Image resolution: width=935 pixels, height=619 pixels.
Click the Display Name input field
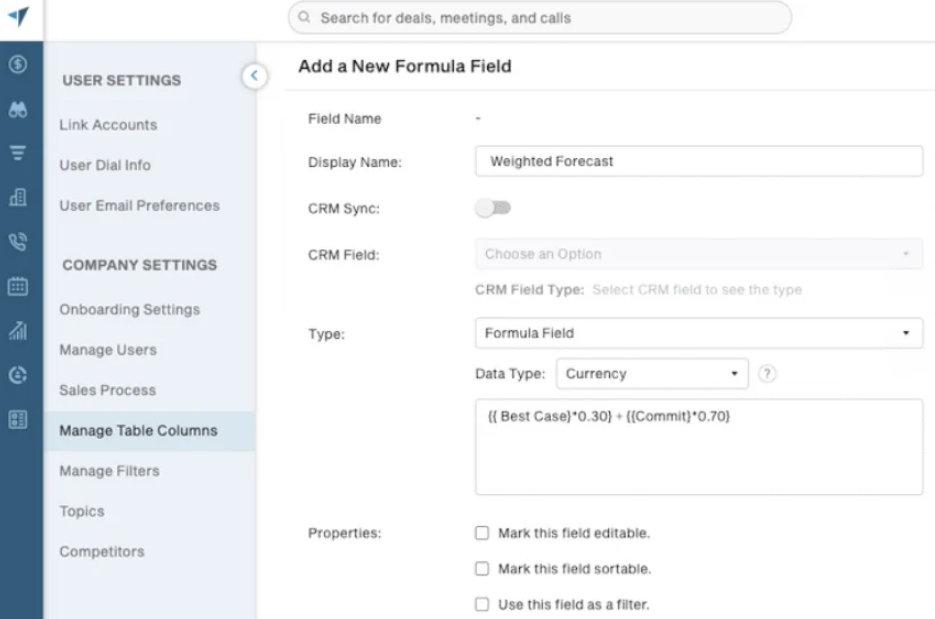[x=698, y=161]
